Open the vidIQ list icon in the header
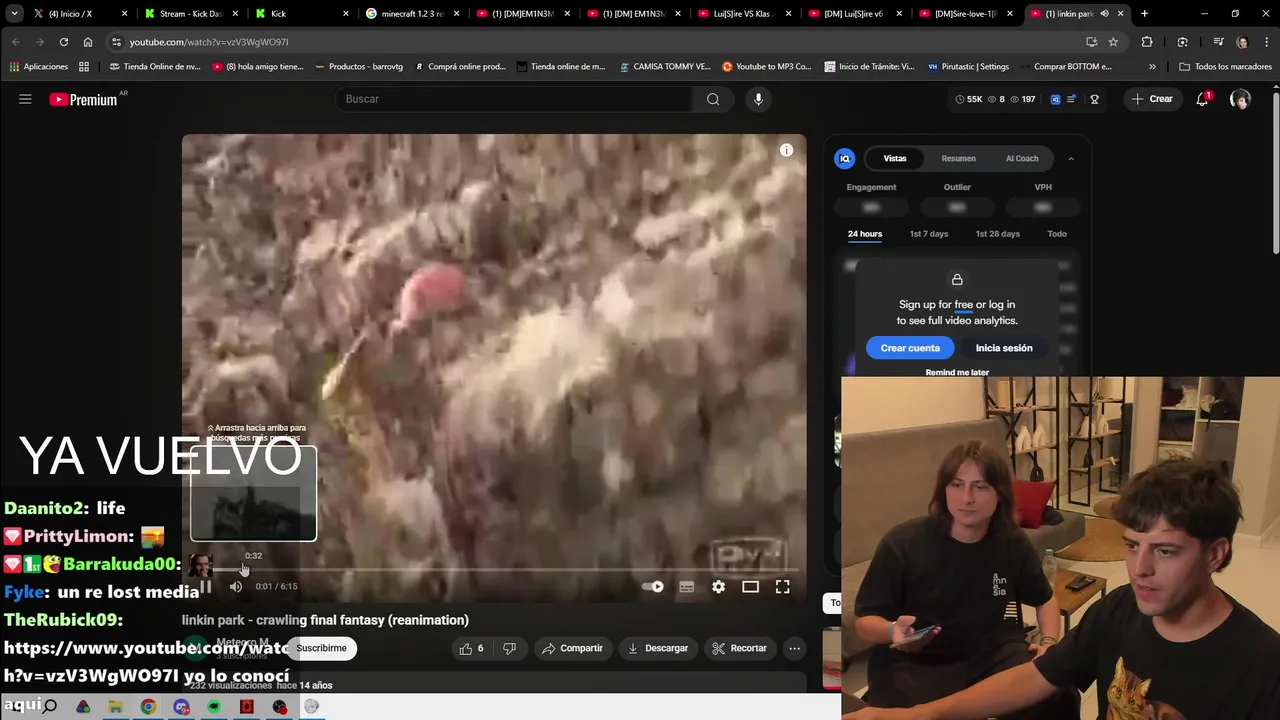 [x=1071, y=99]
